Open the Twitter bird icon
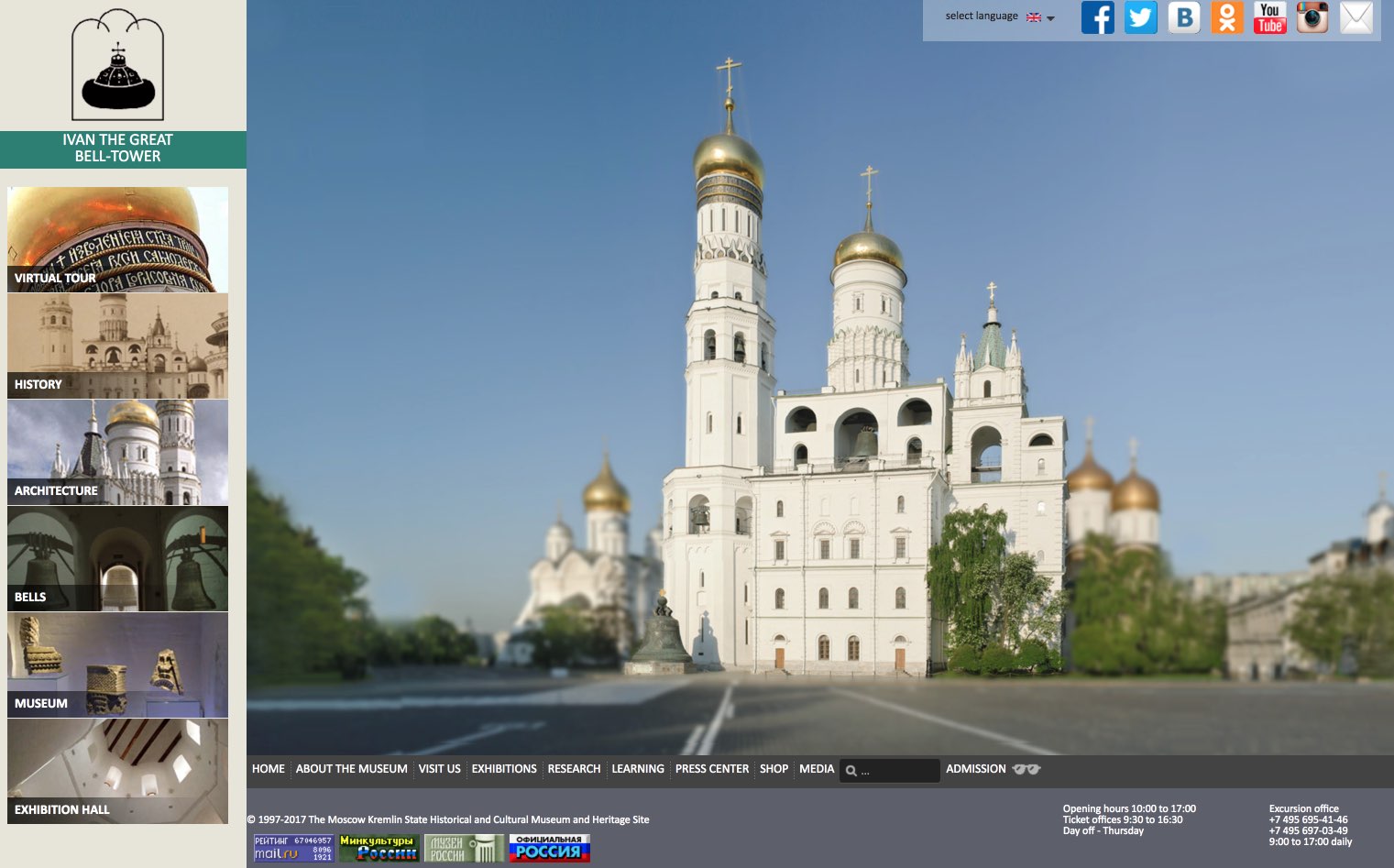 1141,17
